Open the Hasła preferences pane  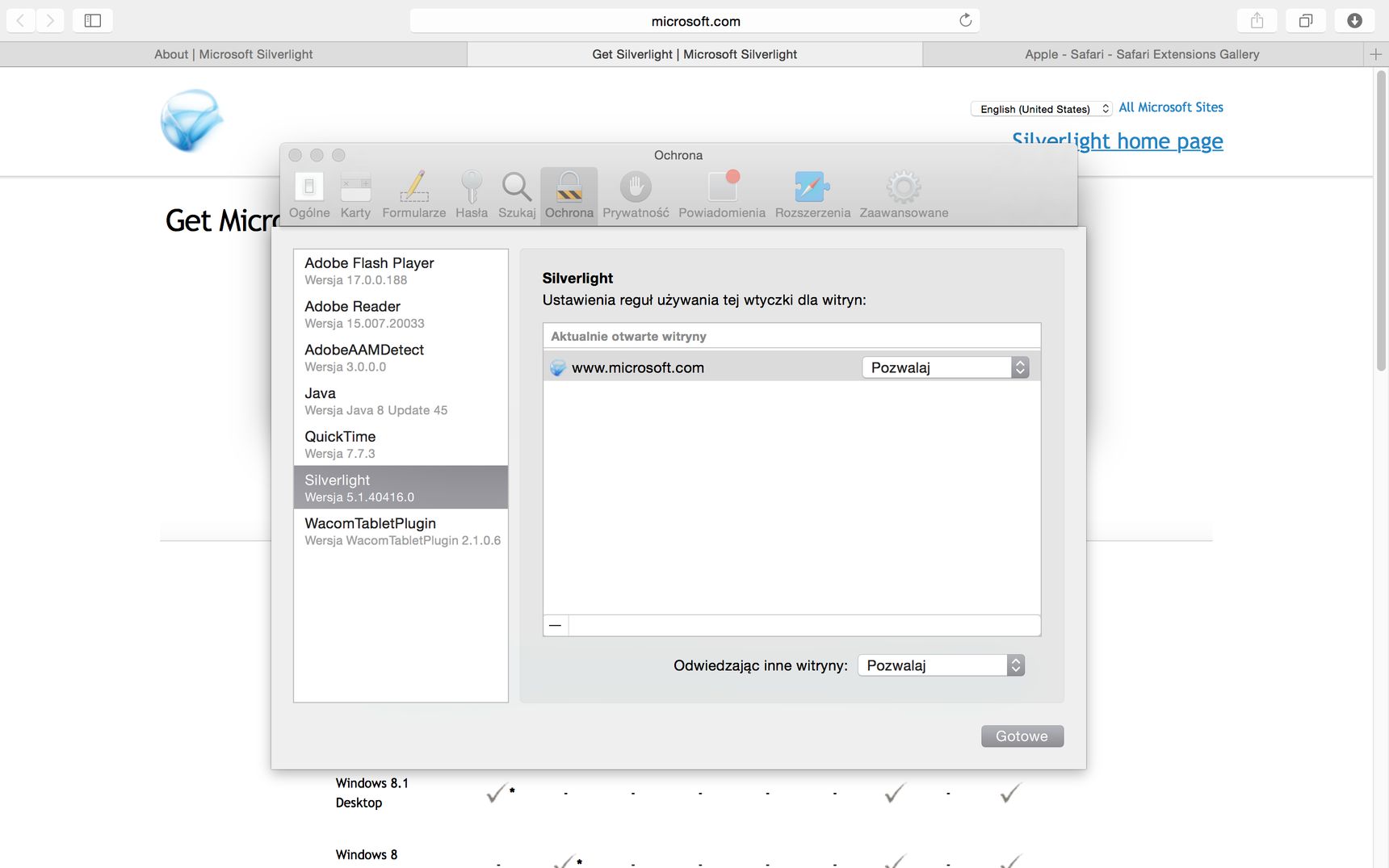(472, 195)
